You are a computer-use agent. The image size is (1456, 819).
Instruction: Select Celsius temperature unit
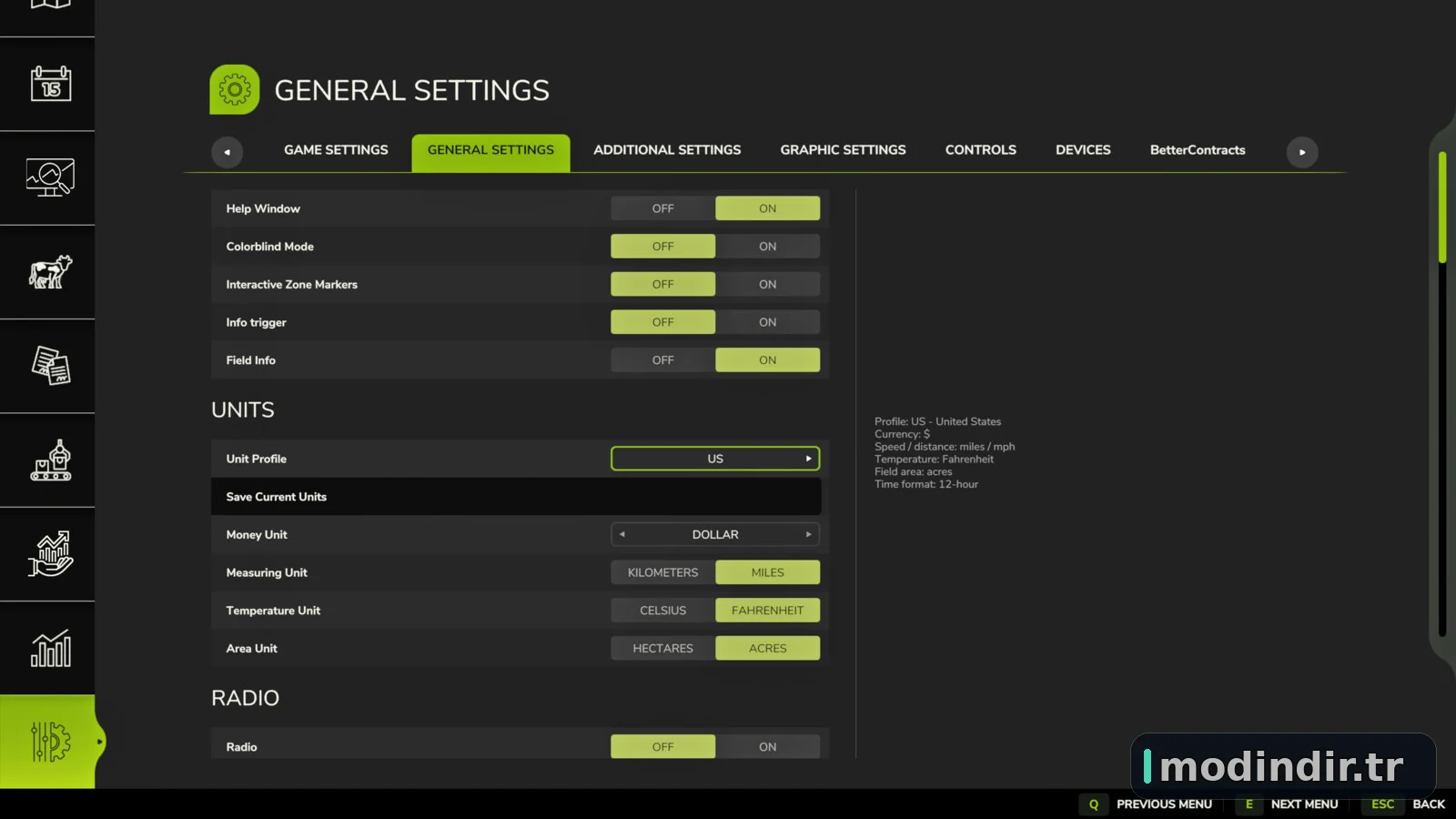(x=662, y=611)
